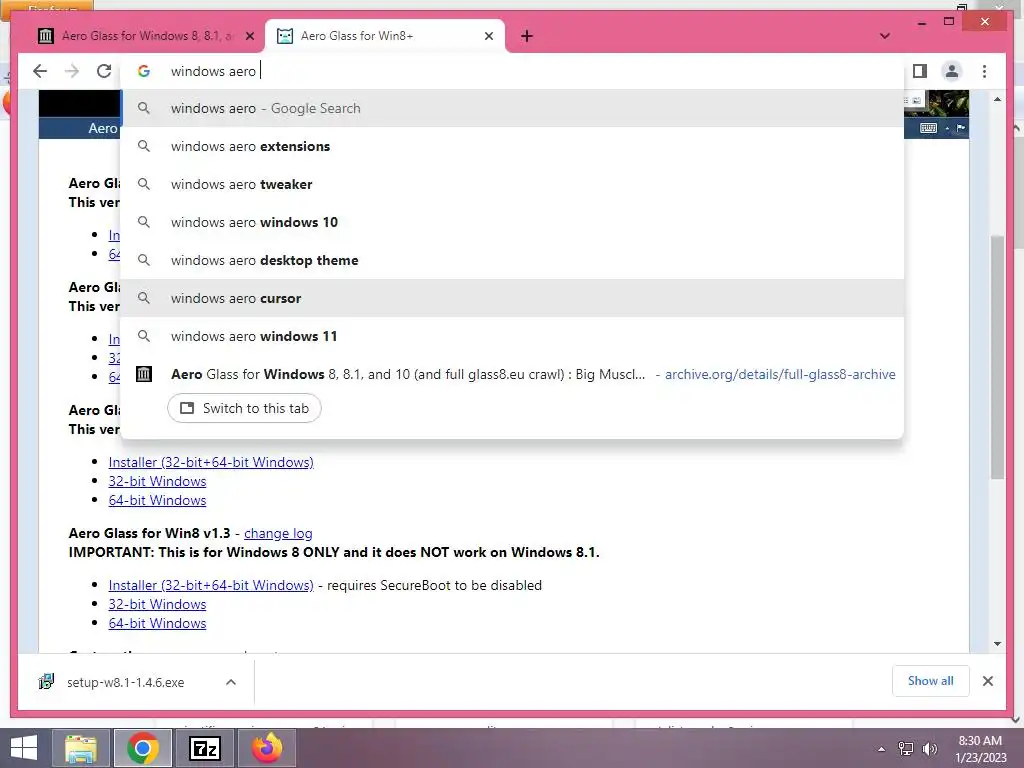
Task: Open the 'change log' link for v1.3
Action: (278, 533)
